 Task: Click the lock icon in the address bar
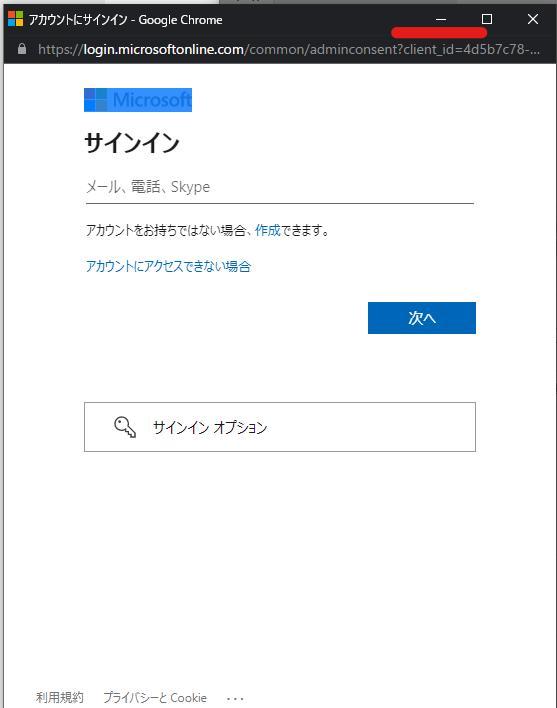click(x=22, y=49)
